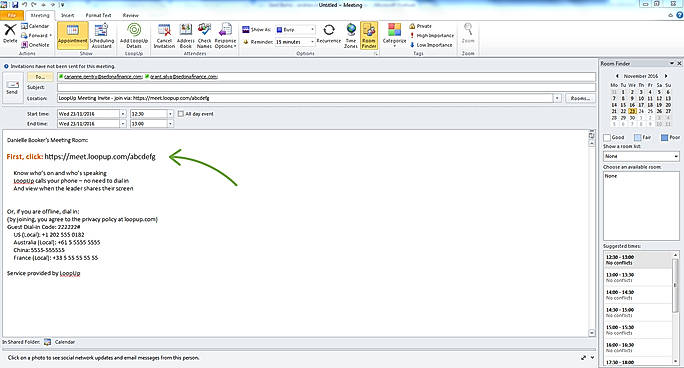The height and width of the screenshot is (368, 684).
Task: Click in the Subject field
Action: (326, 87)
